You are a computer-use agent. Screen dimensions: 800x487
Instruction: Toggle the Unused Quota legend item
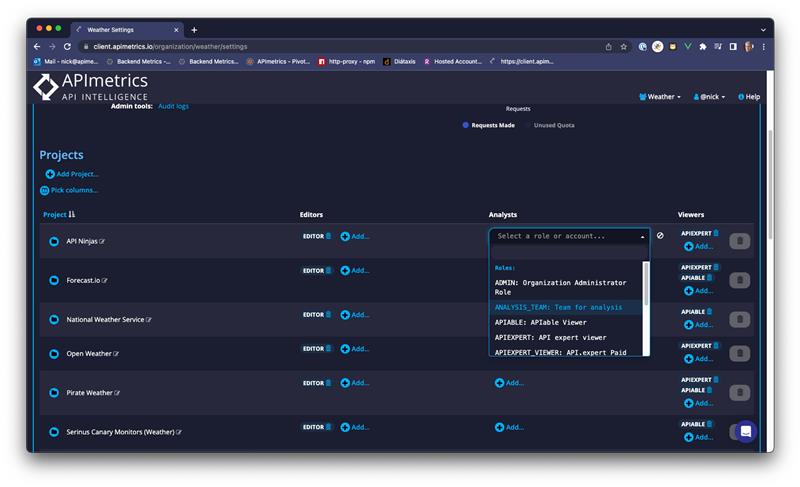click(x=550, y=125)
